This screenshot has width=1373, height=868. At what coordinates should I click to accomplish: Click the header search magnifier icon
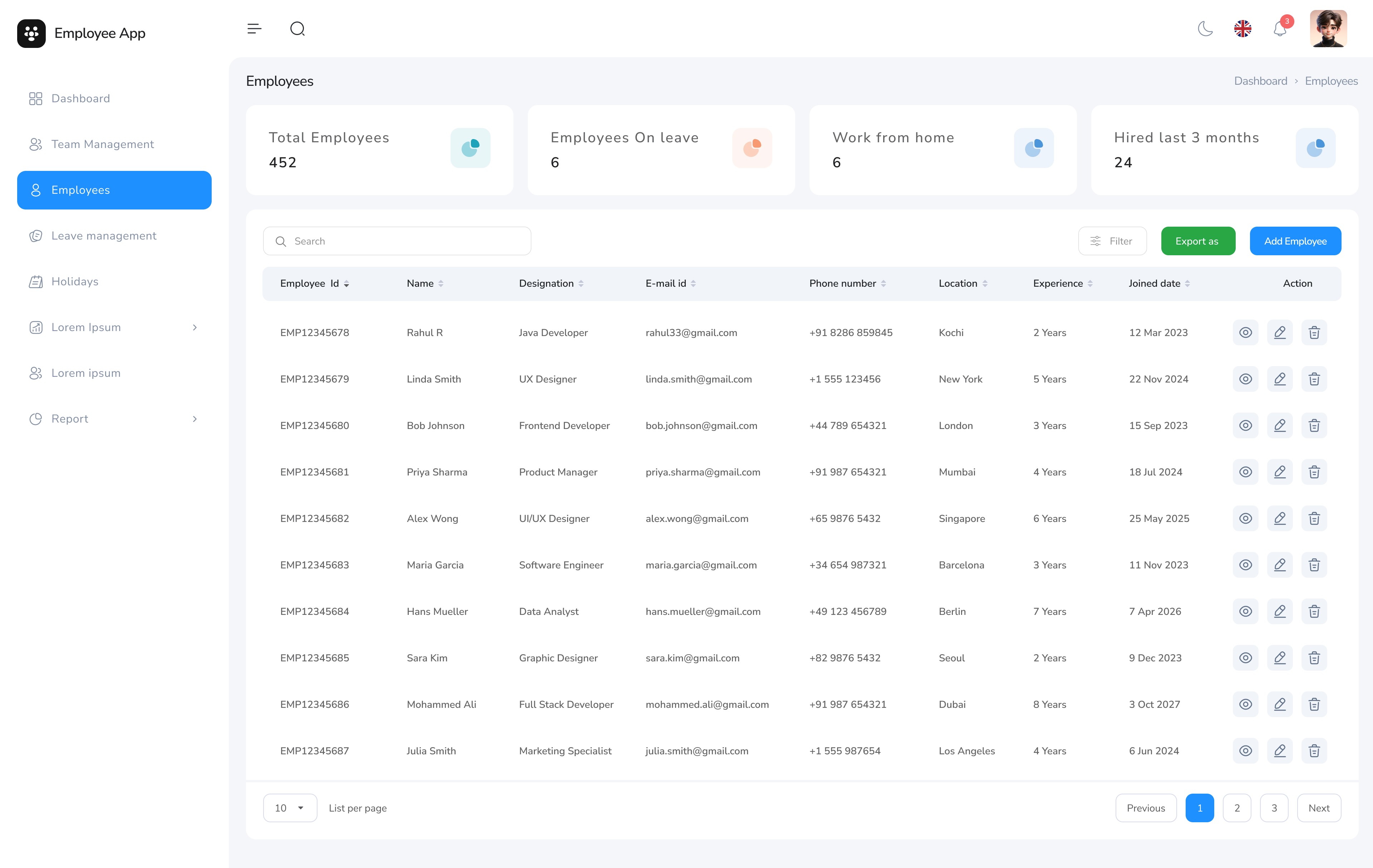tap(297, 29)
